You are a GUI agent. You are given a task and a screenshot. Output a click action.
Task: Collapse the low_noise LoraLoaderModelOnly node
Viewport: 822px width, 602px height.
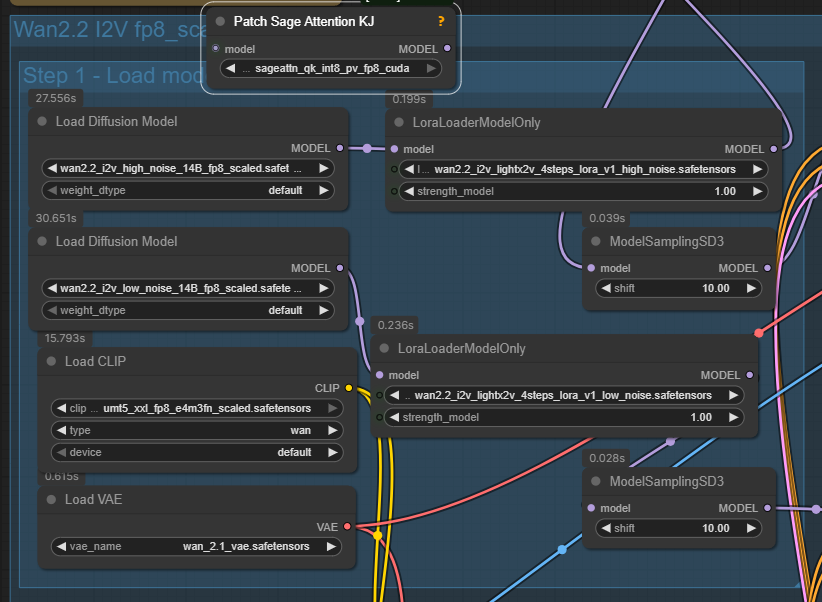click(x=384, y=348)
